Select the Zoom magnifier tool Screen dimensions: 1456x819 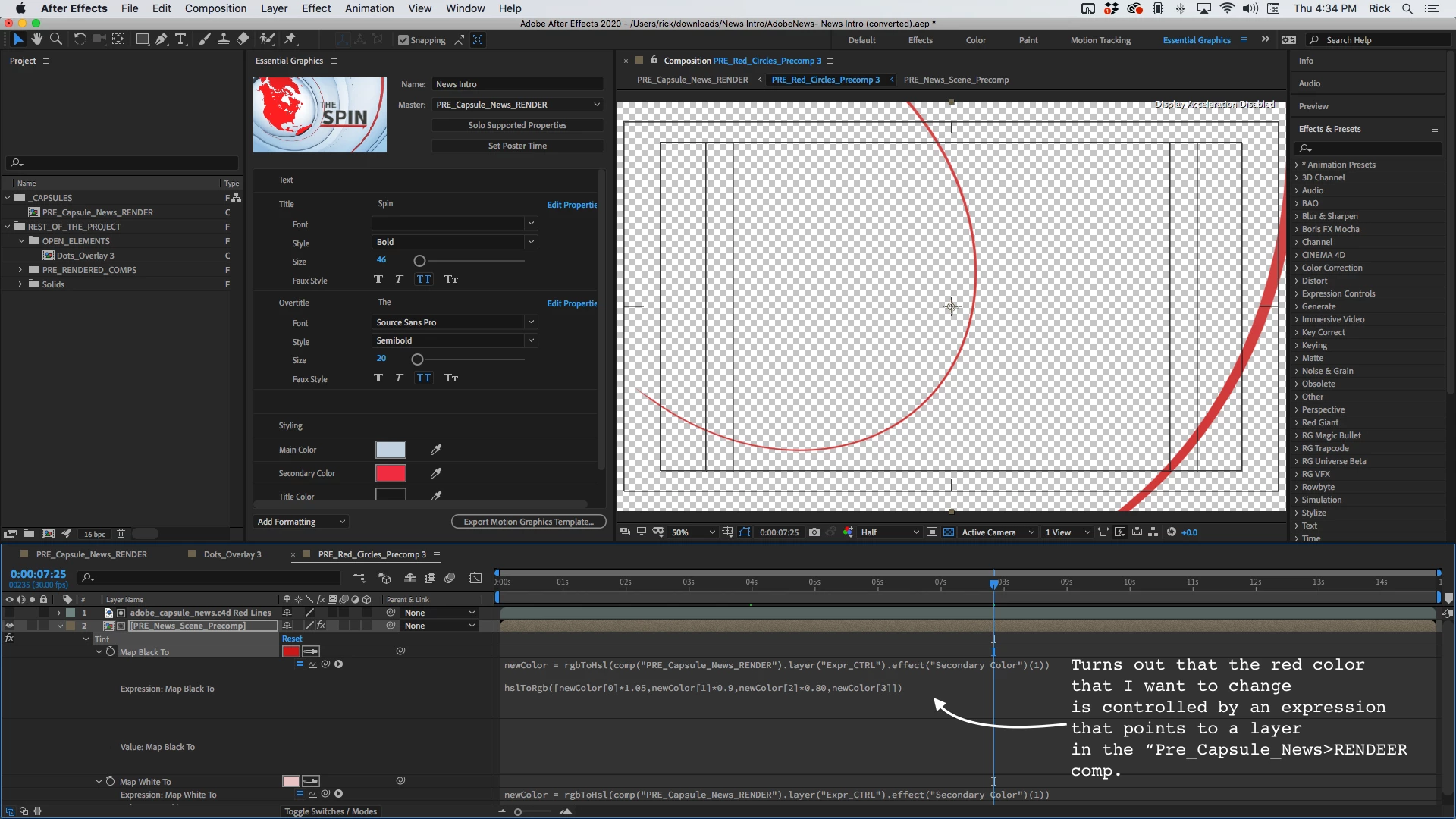pyautogui.click(x=56, y=39)
